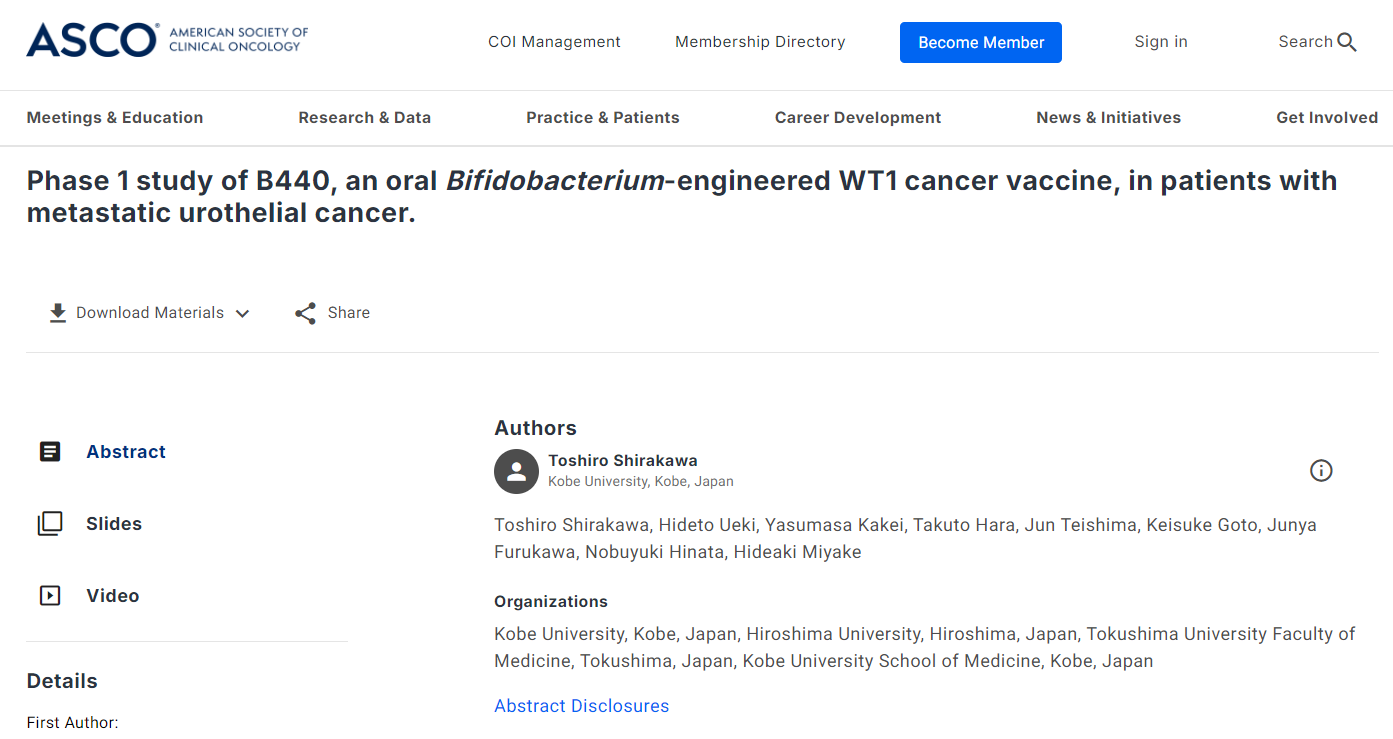Click Toshiro Shirakawa's avatar icon
This screenshot has width=1393, height=739.
coord(516,471)
